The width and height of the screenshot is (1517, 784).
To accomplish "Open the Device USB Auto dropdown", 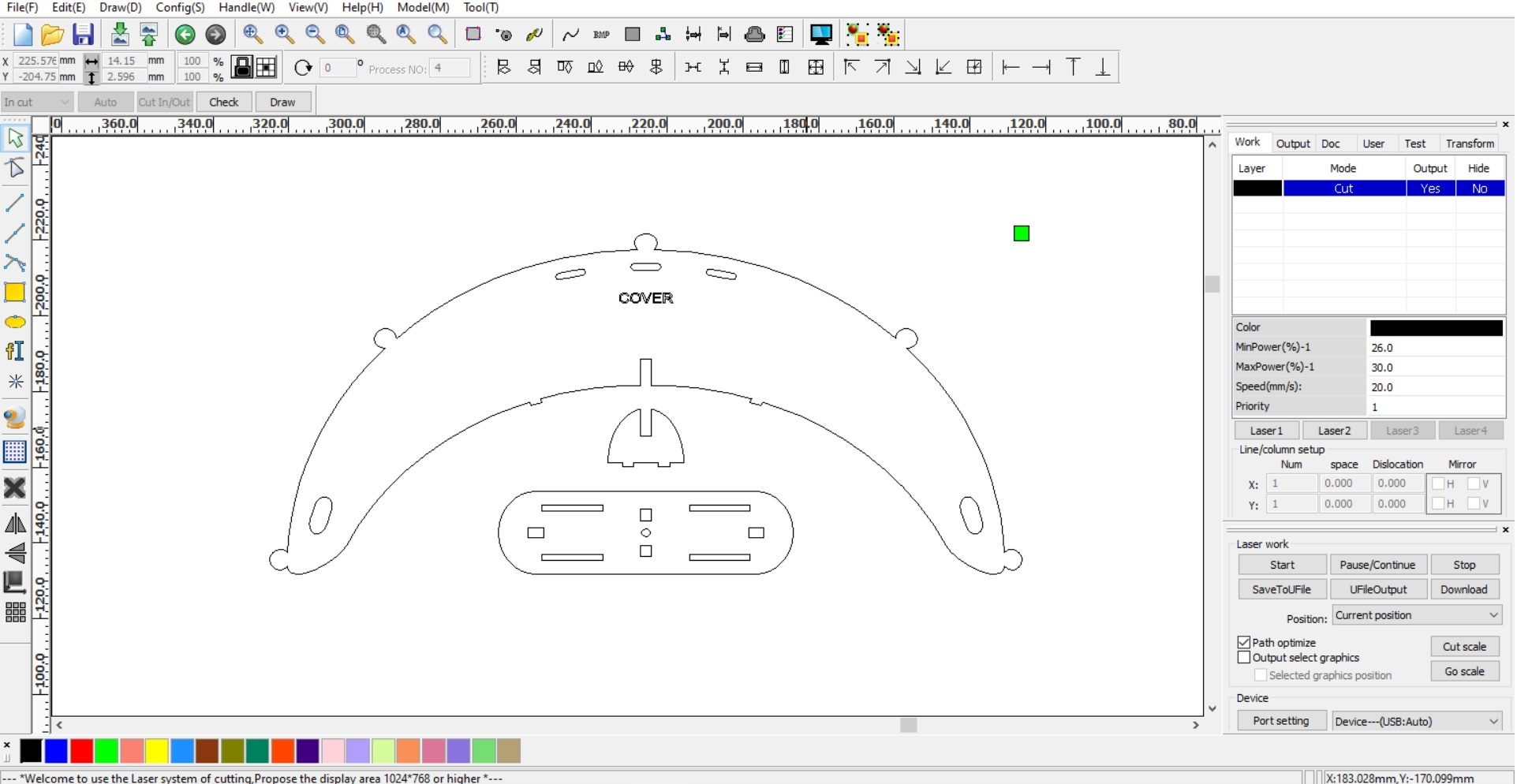I will pyautogui.click(x=1417, y=722).
